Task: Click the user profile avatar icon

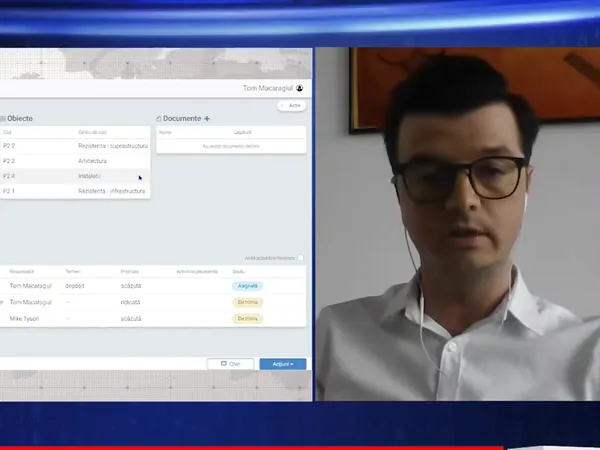Action: pyautogui.click(x=300, y=88)
